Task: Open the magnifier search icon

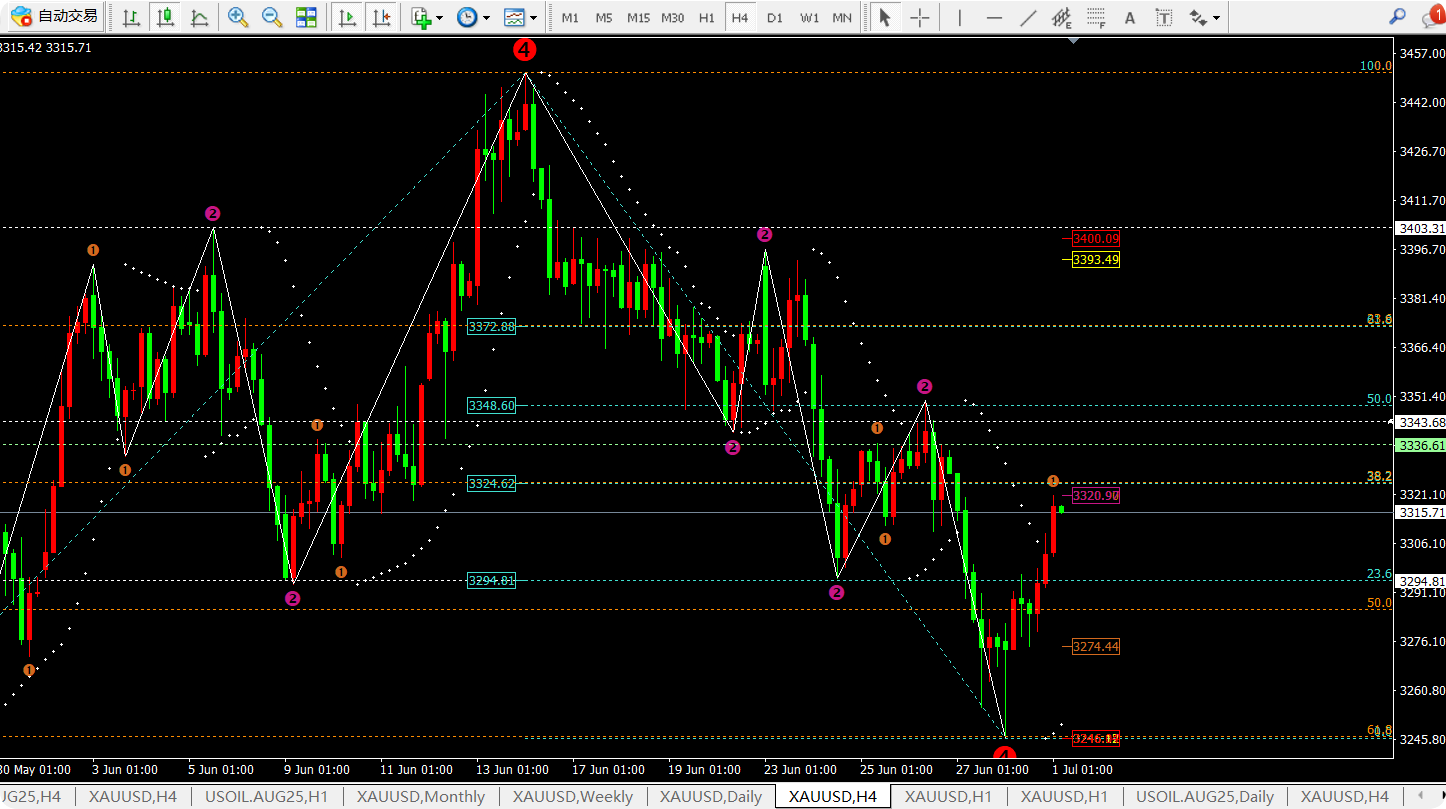Action: point(1398,17)
